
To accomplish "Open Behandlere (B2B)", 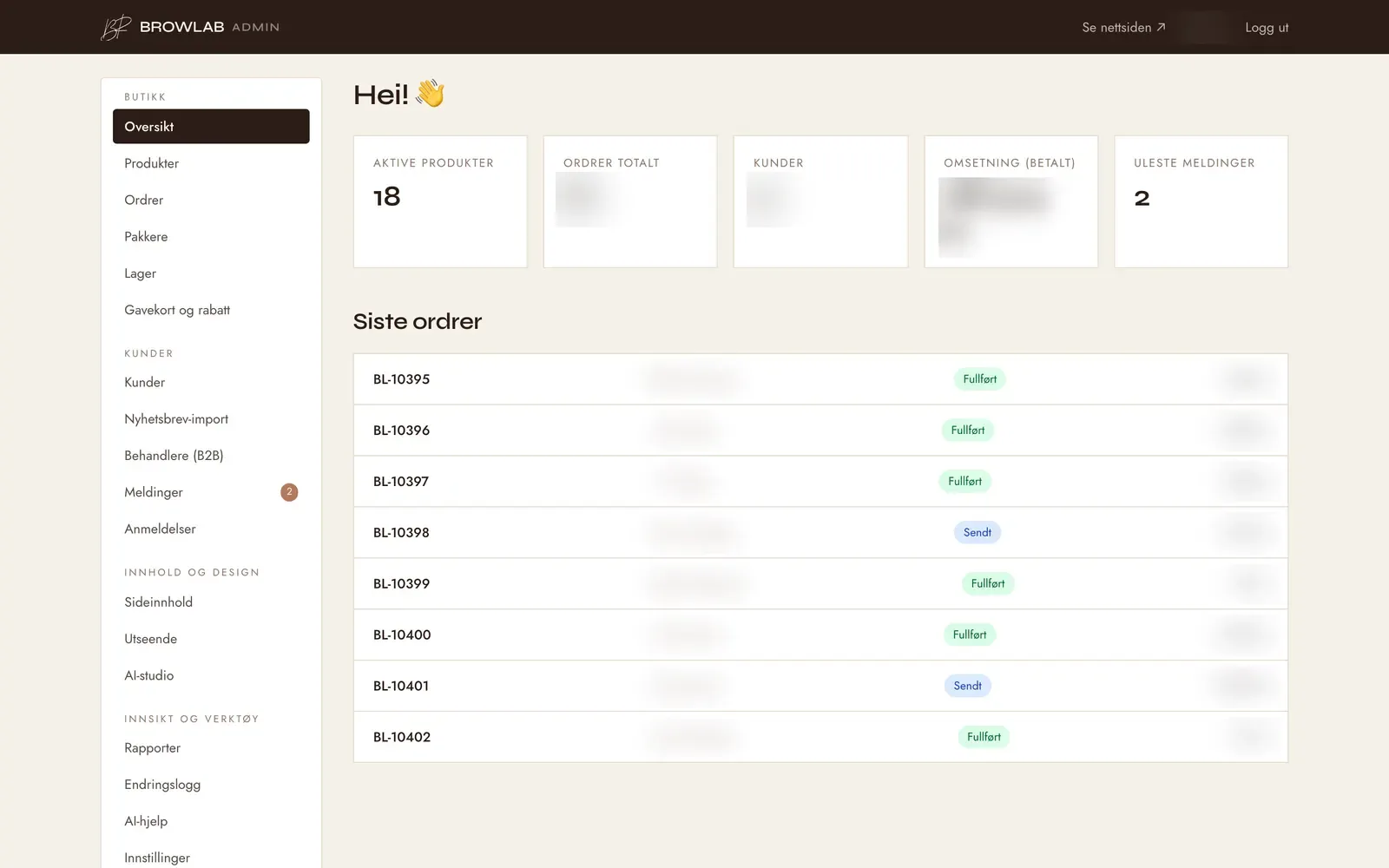I will pyautogui.click(x=211, y=456).
